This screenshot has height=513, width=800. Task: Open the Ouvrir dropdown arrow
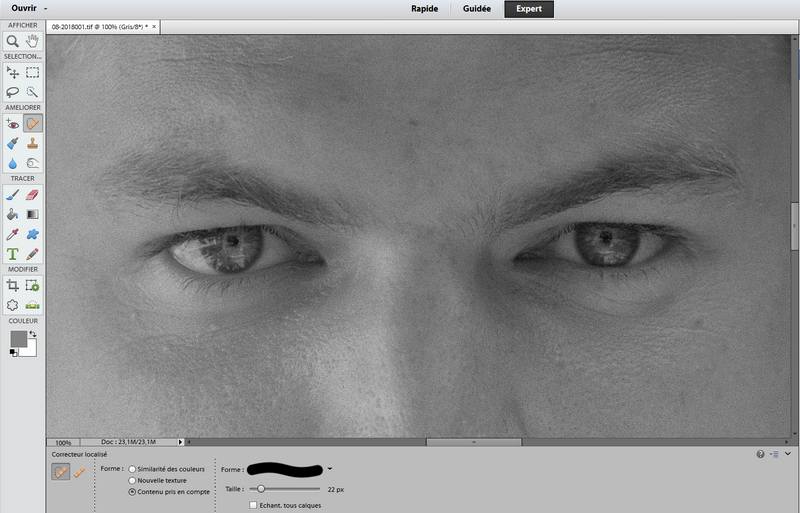coord(45,8)
